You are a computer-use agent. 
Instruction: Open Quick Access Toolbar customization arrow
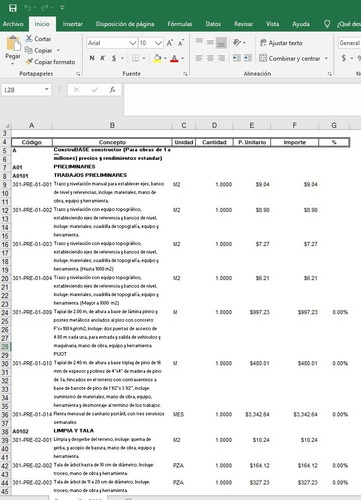(x=62, y=8)
